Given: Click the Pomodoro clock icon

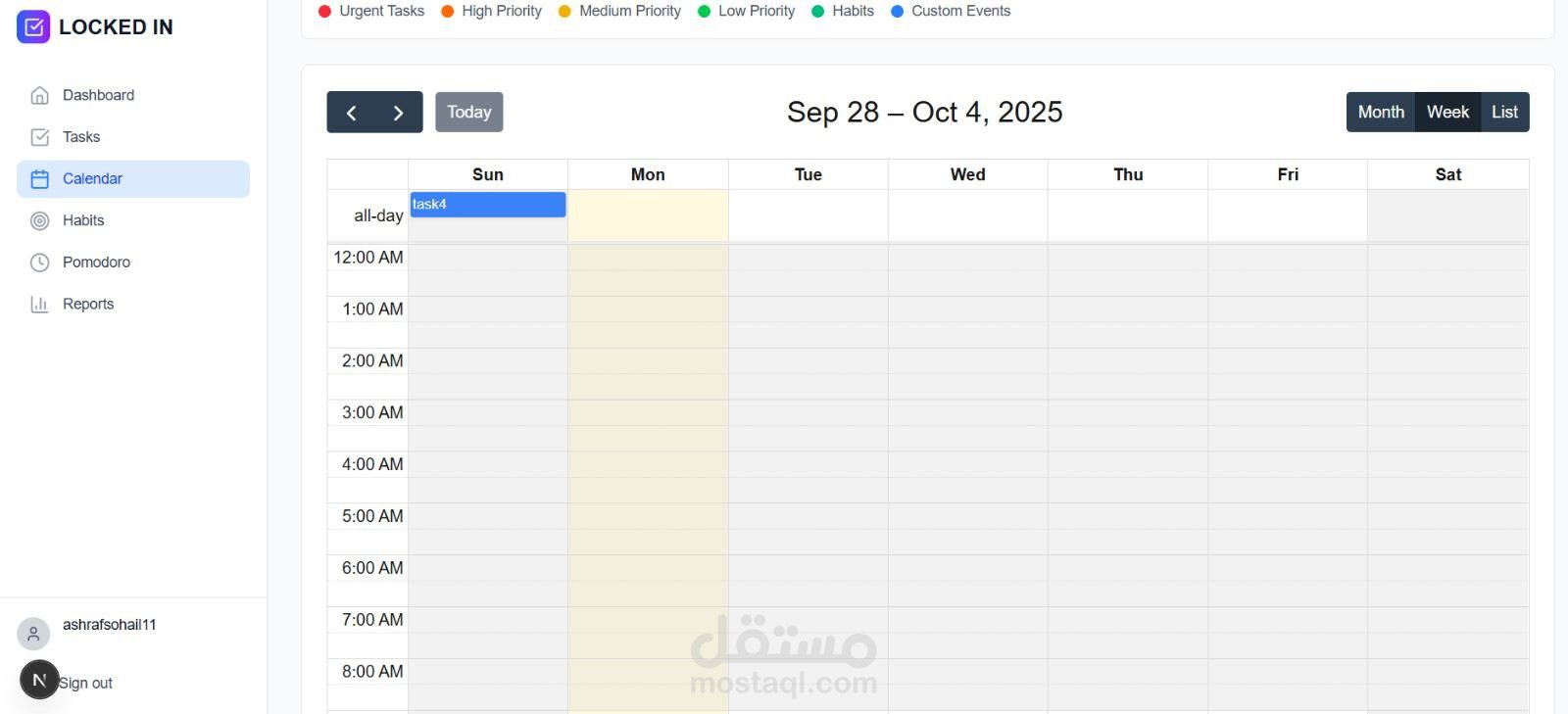Looking at the screenshot, I should click(40, 262).
